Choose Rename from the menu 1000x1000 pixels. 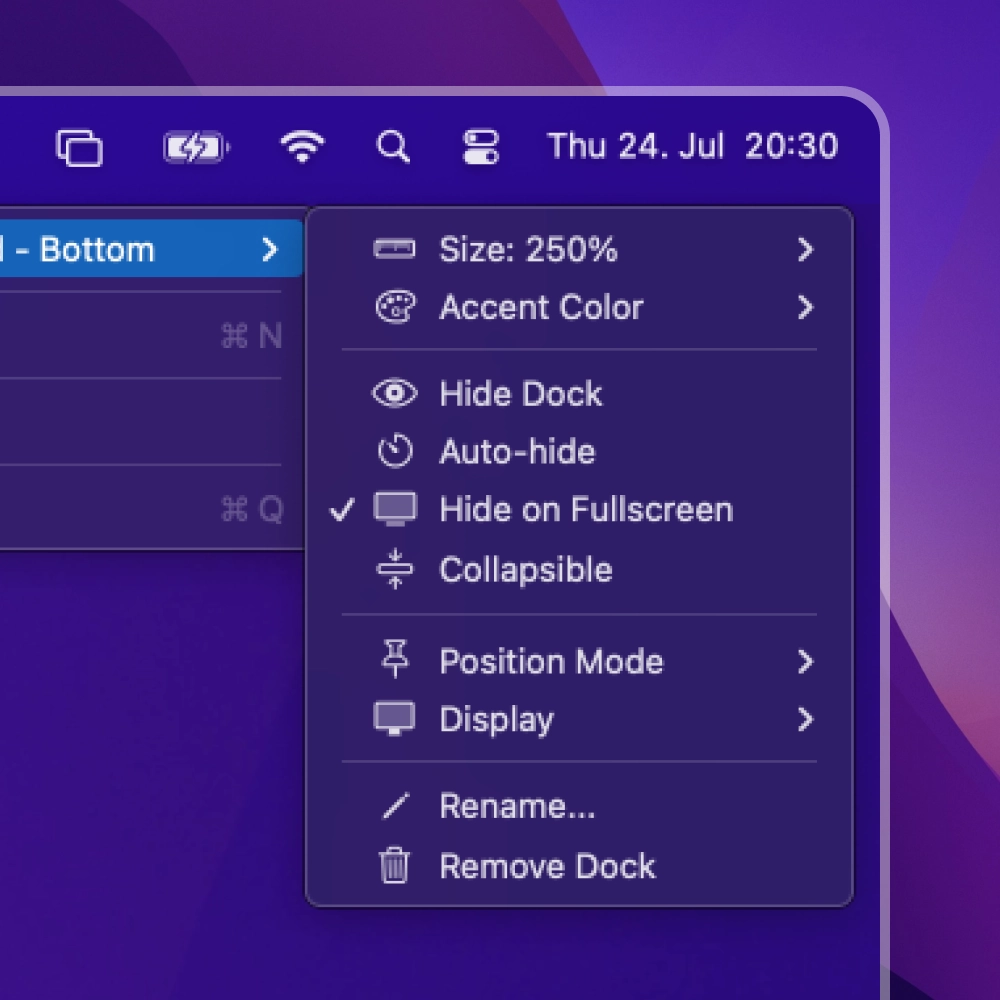click(x=516, y=806)
